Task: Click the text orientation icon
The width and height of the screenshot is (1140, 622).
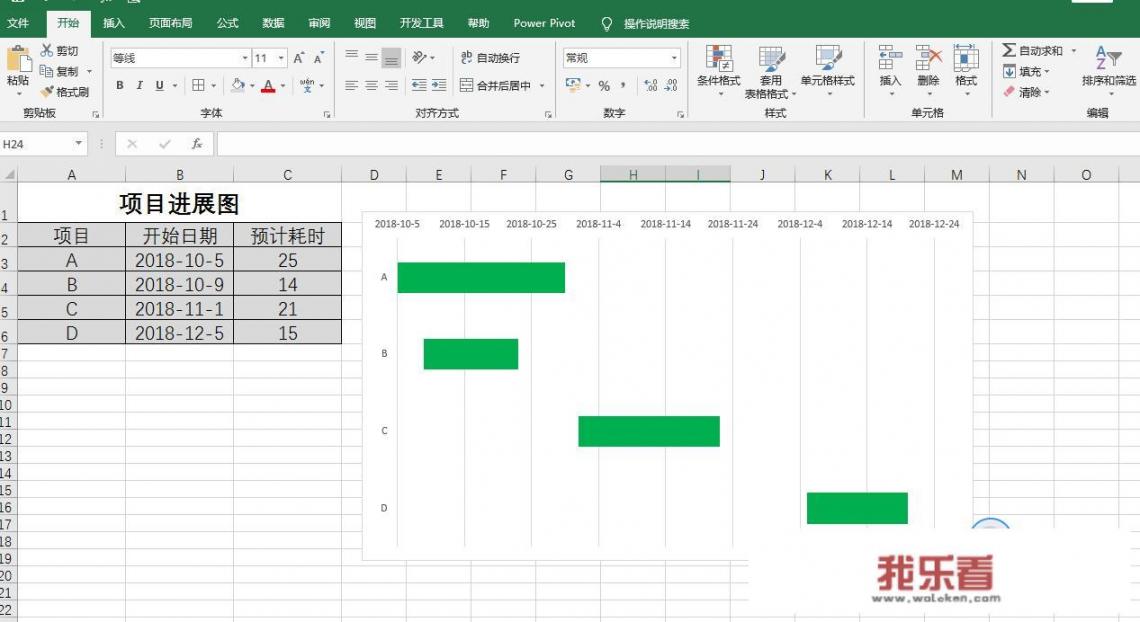Action: point(420,57)
